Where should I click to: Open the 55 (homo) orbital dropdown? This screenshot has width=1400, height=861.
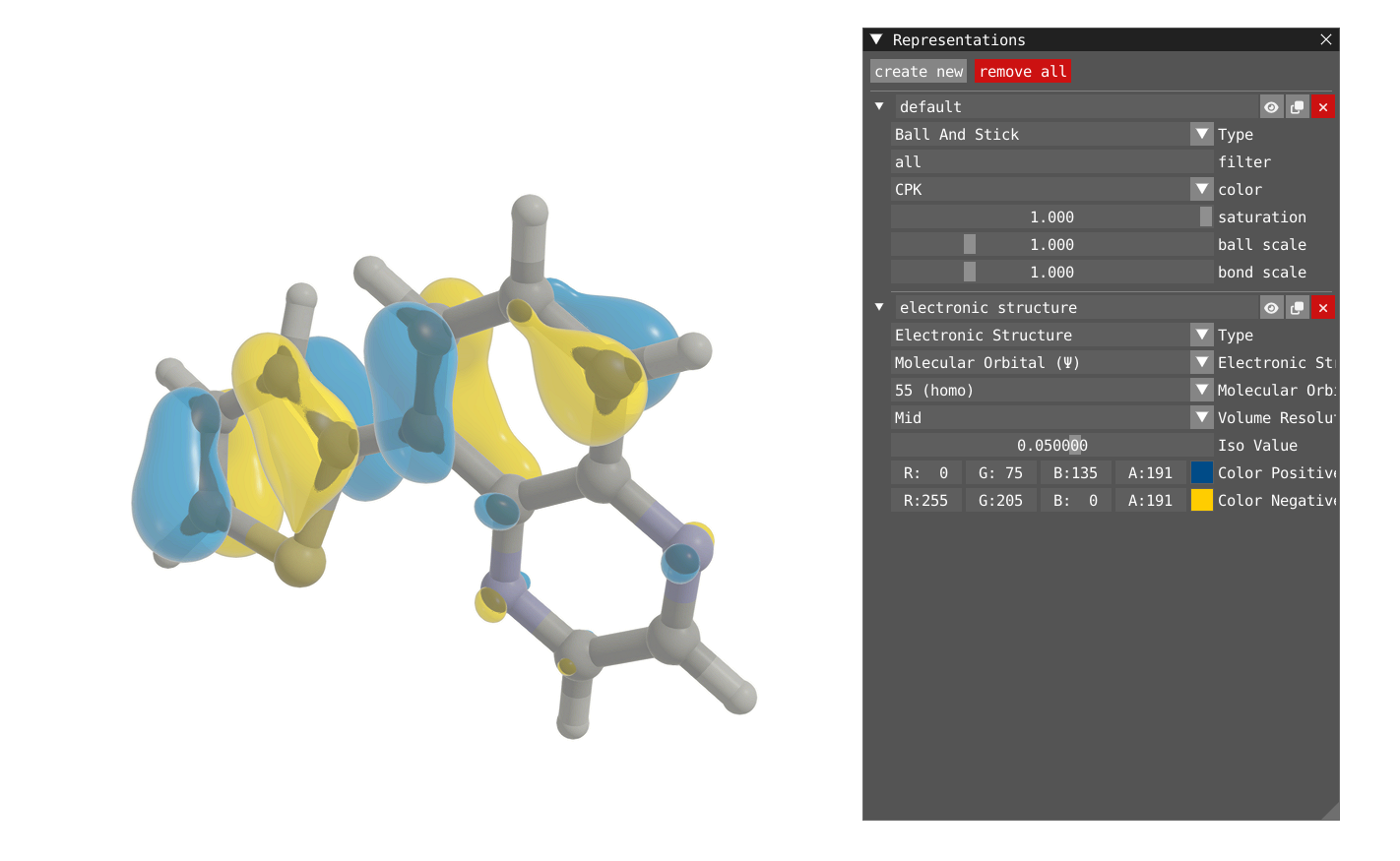pos(1201,390)
